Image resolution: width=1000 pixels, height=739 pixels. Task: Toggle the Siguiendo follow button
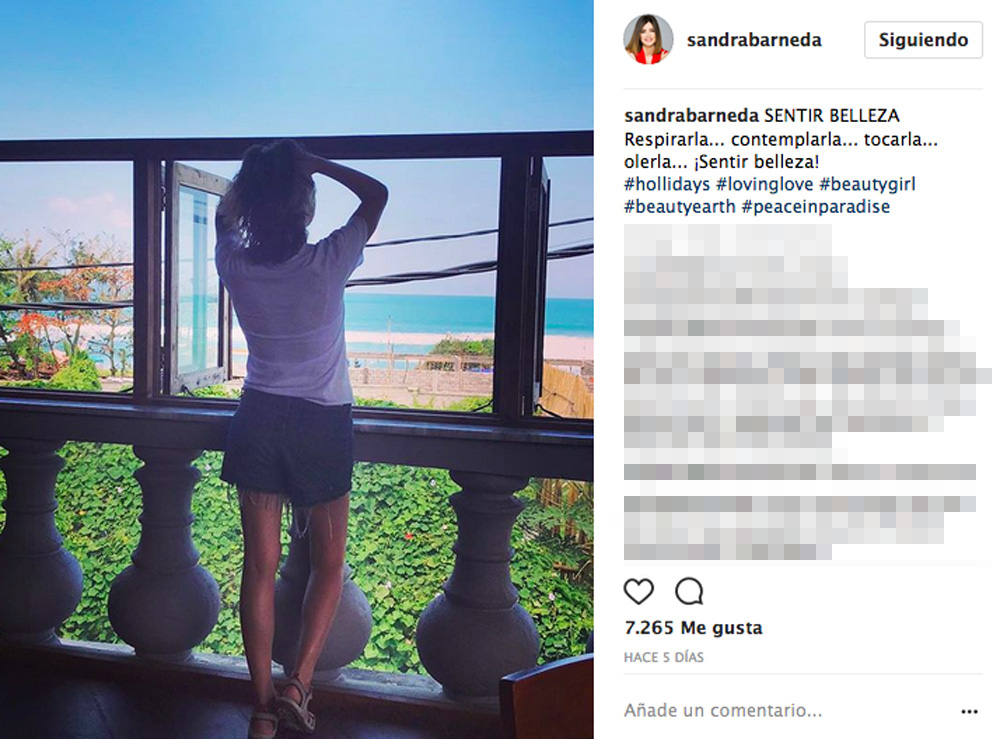[923, 40]
